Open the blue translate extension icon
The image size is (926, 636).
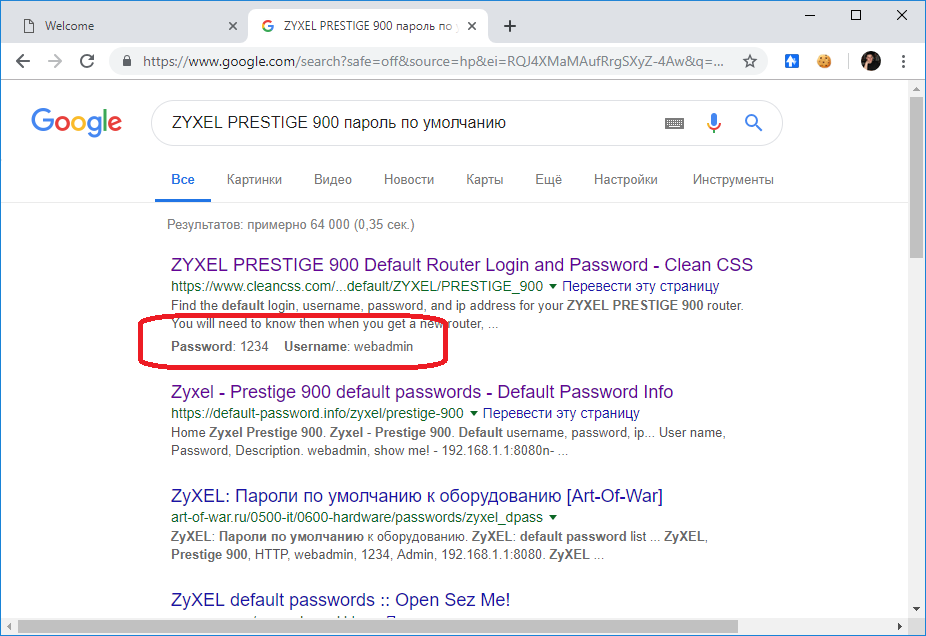791,61
